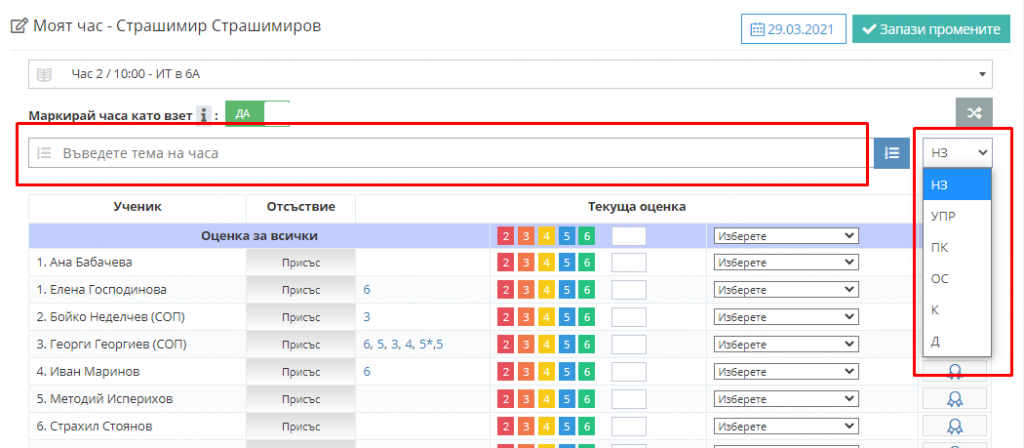1024x448 pixels.
Task: Assign grade 2 to Иван Маринов
Action: click(x=506, y=371)
